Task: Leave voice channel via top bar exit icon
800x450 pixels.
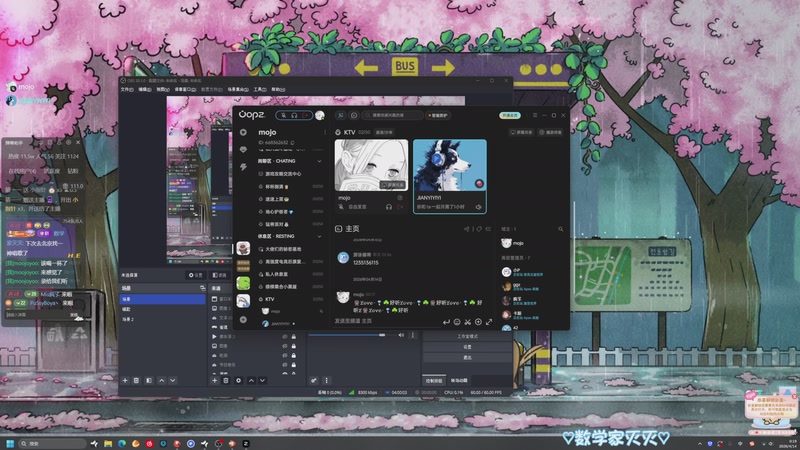Action: click(306, 115)
